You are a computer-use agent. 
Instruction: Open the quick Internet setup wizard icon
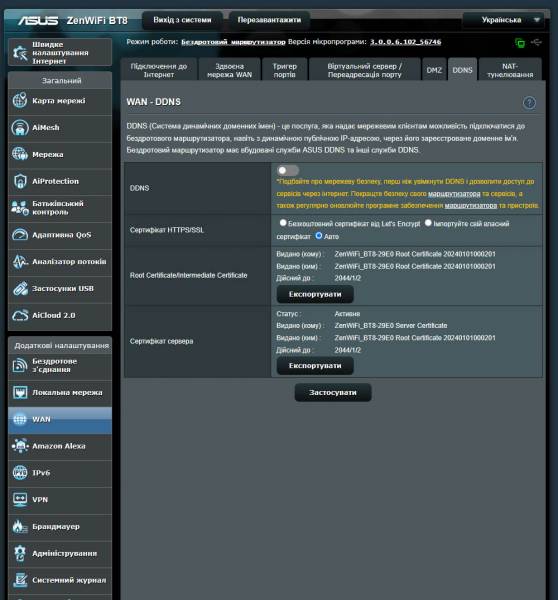20,52
